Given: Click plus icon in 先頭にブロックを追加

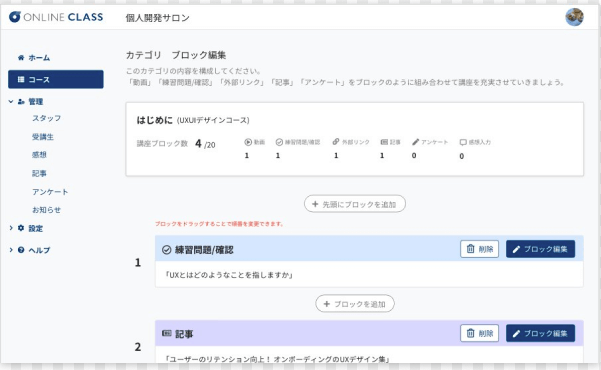Looking at the screenshot, I should (x=315, y=204).
